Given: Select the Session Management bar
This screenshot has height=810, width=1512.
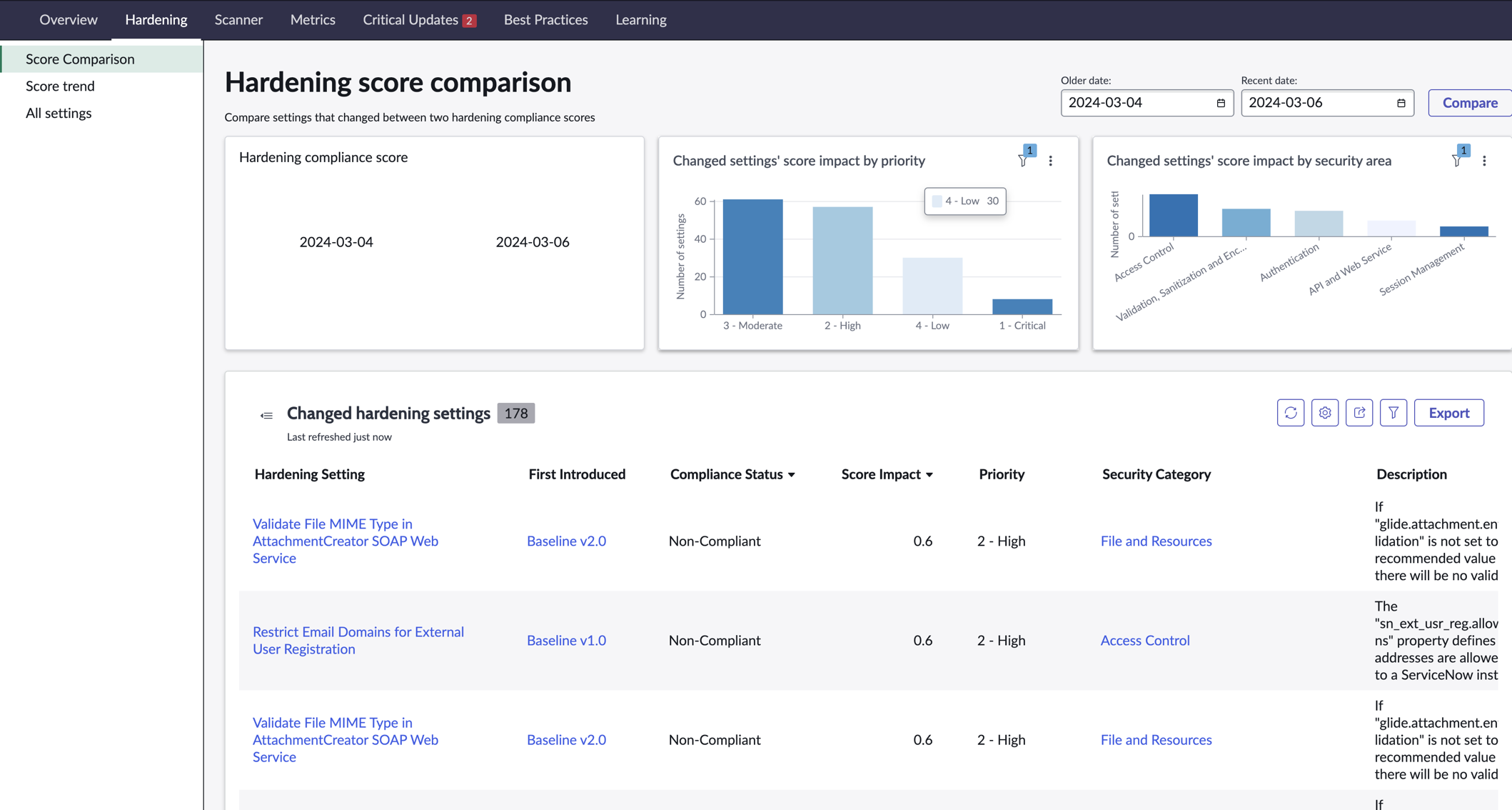Looking at the screenshot, I should pos(1464,231).
